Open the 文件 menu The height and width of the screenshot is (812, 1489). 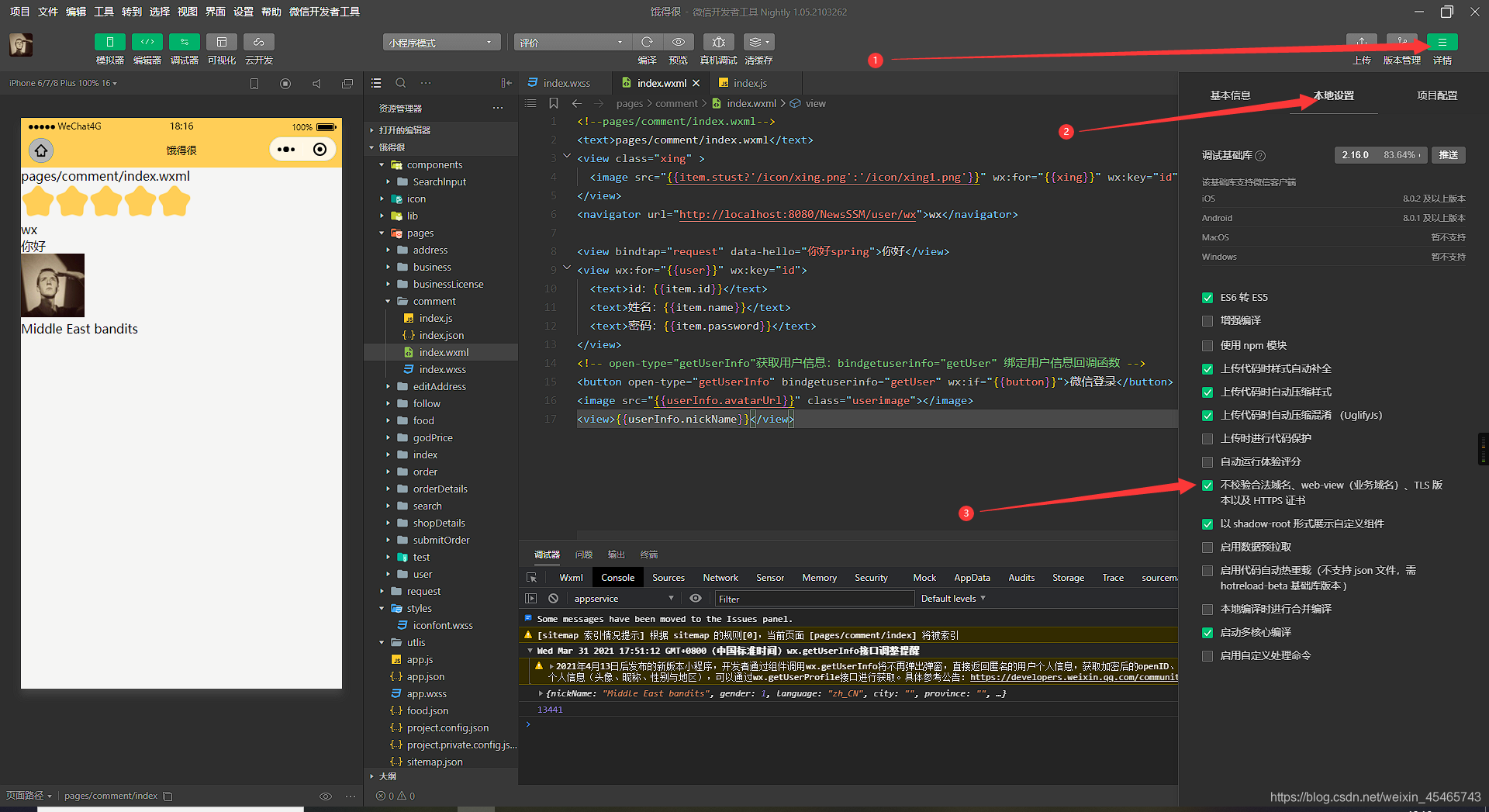[x=48, y=12]
